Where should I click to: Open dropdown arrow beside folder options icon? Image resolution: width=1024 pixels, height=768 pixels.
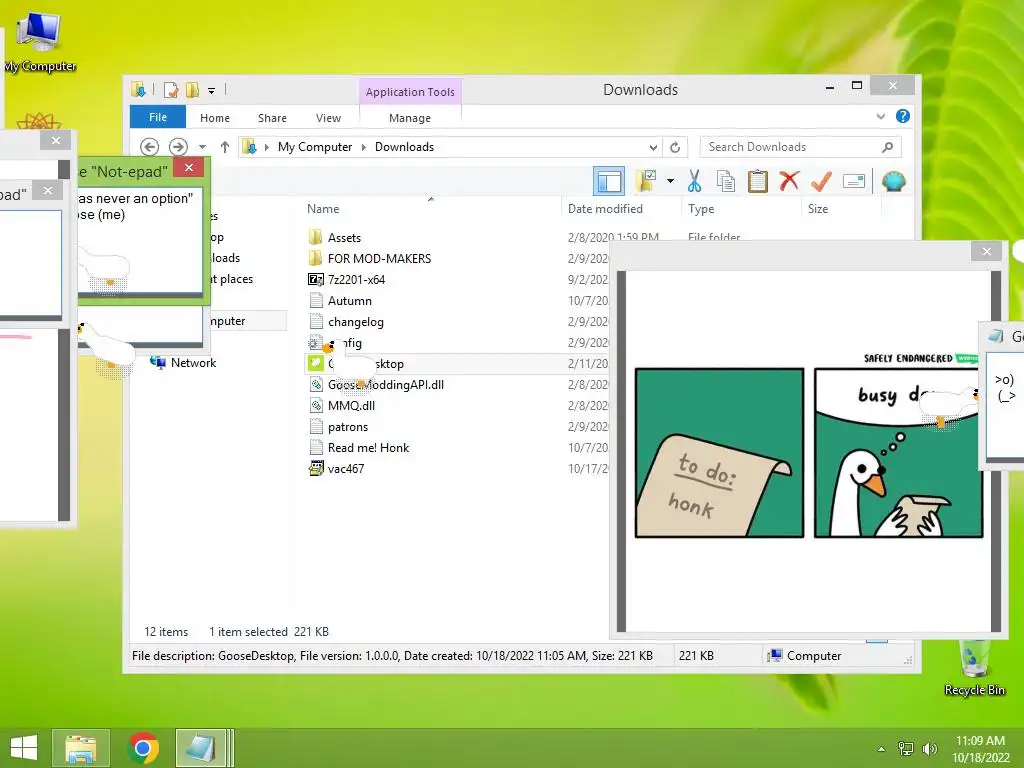[670, 181]
